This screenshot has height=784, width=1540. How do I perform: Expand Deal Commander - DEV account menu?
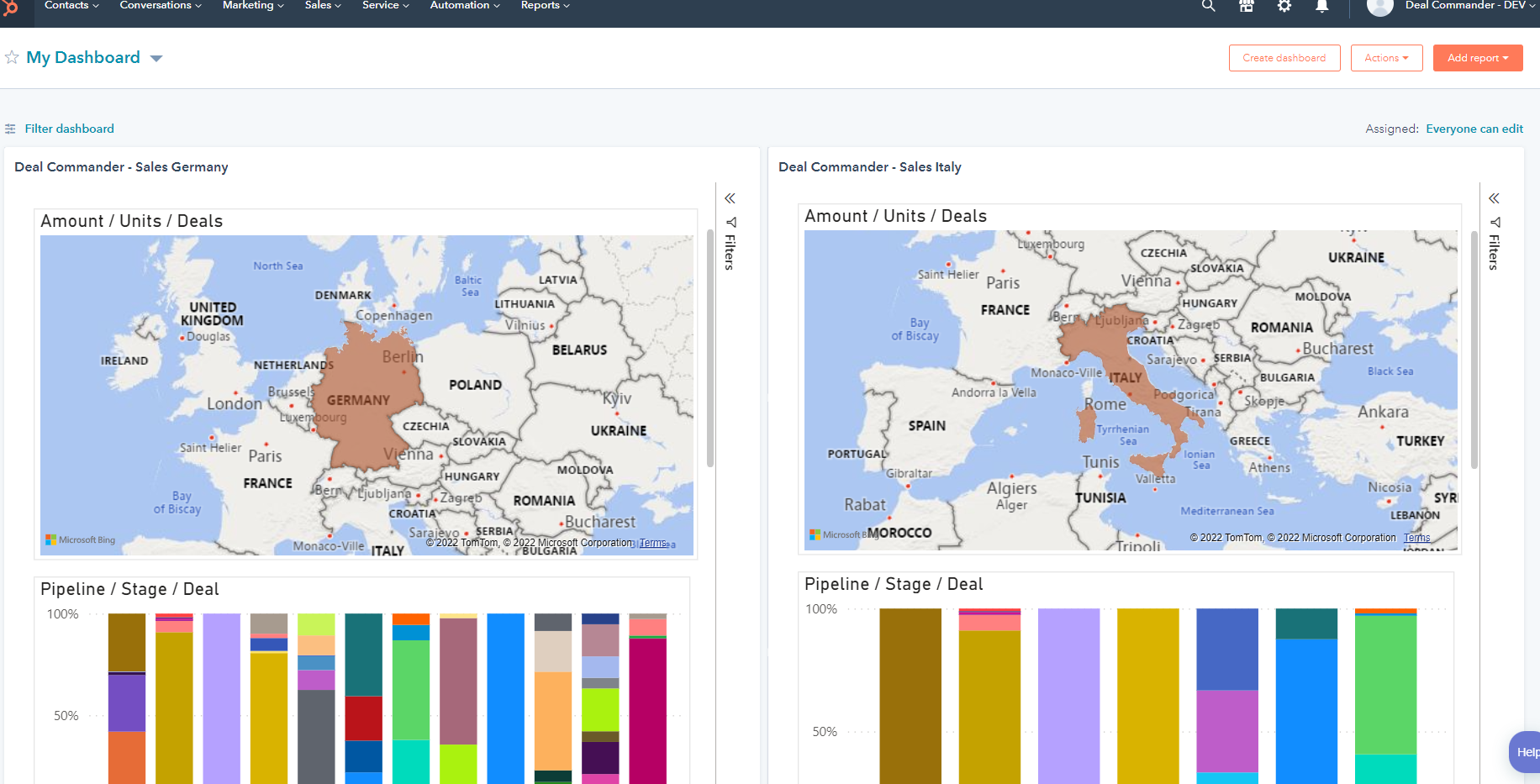1470,6
